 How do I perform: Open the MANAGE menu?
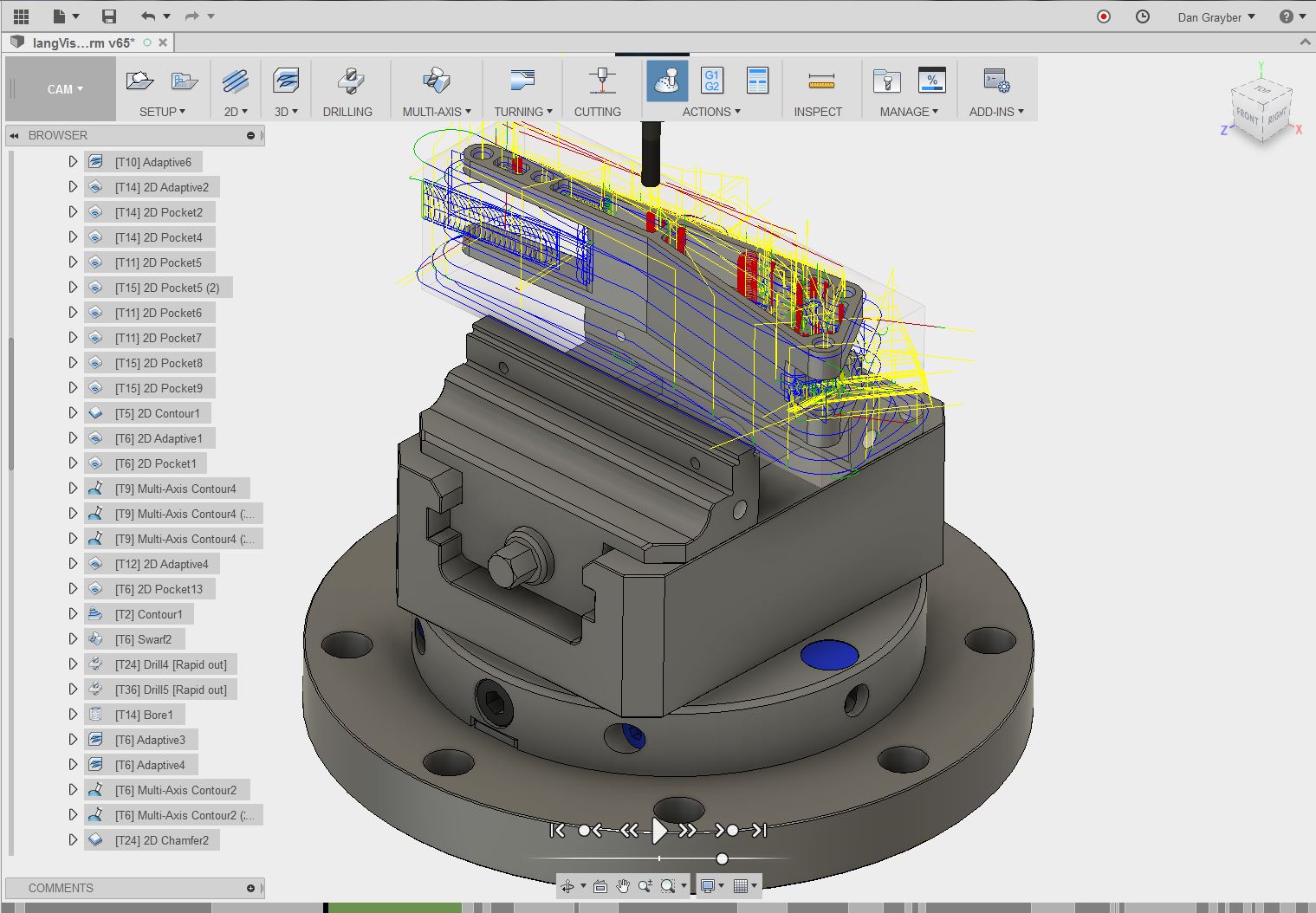(909, 112)
